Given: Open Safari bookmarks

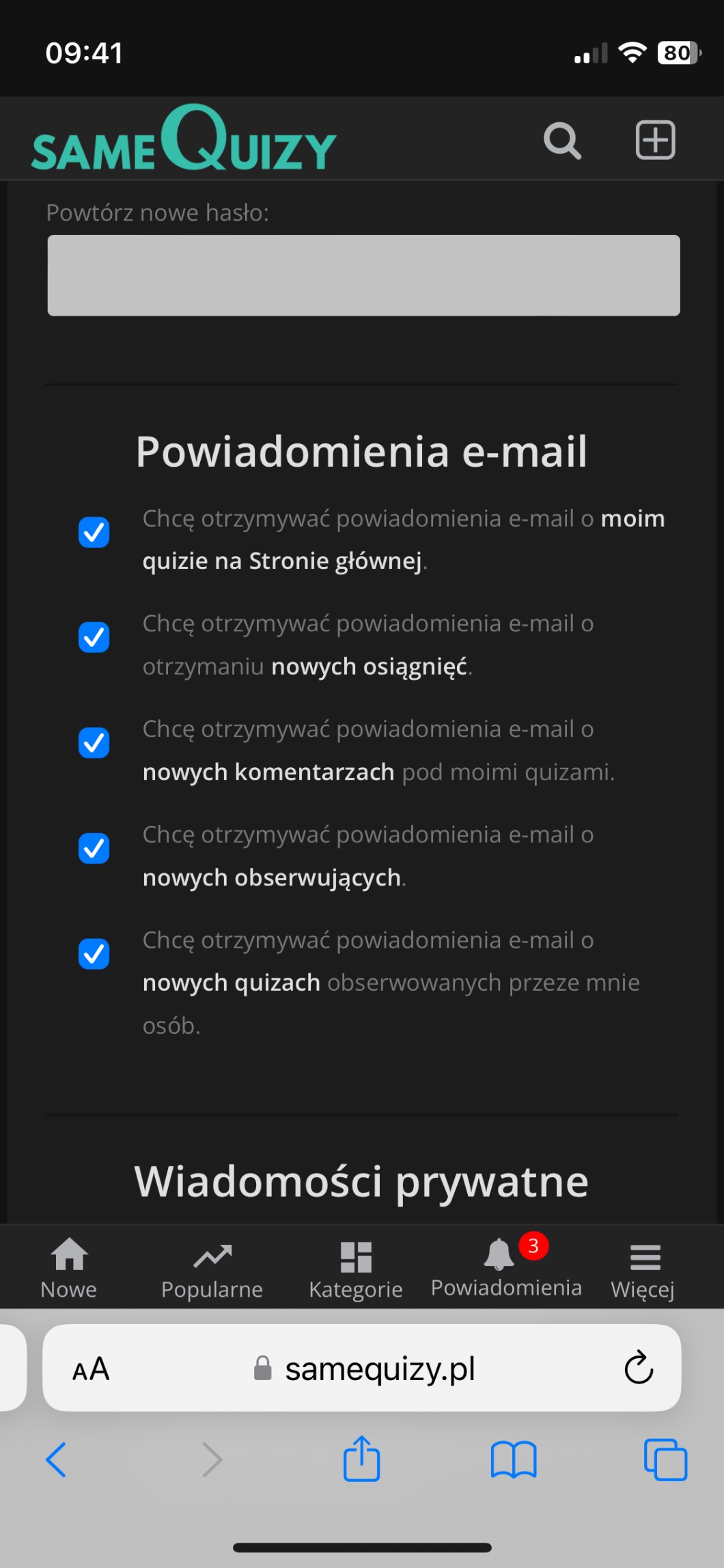Looking at the screenshot, I should [x=514, y=1460].
